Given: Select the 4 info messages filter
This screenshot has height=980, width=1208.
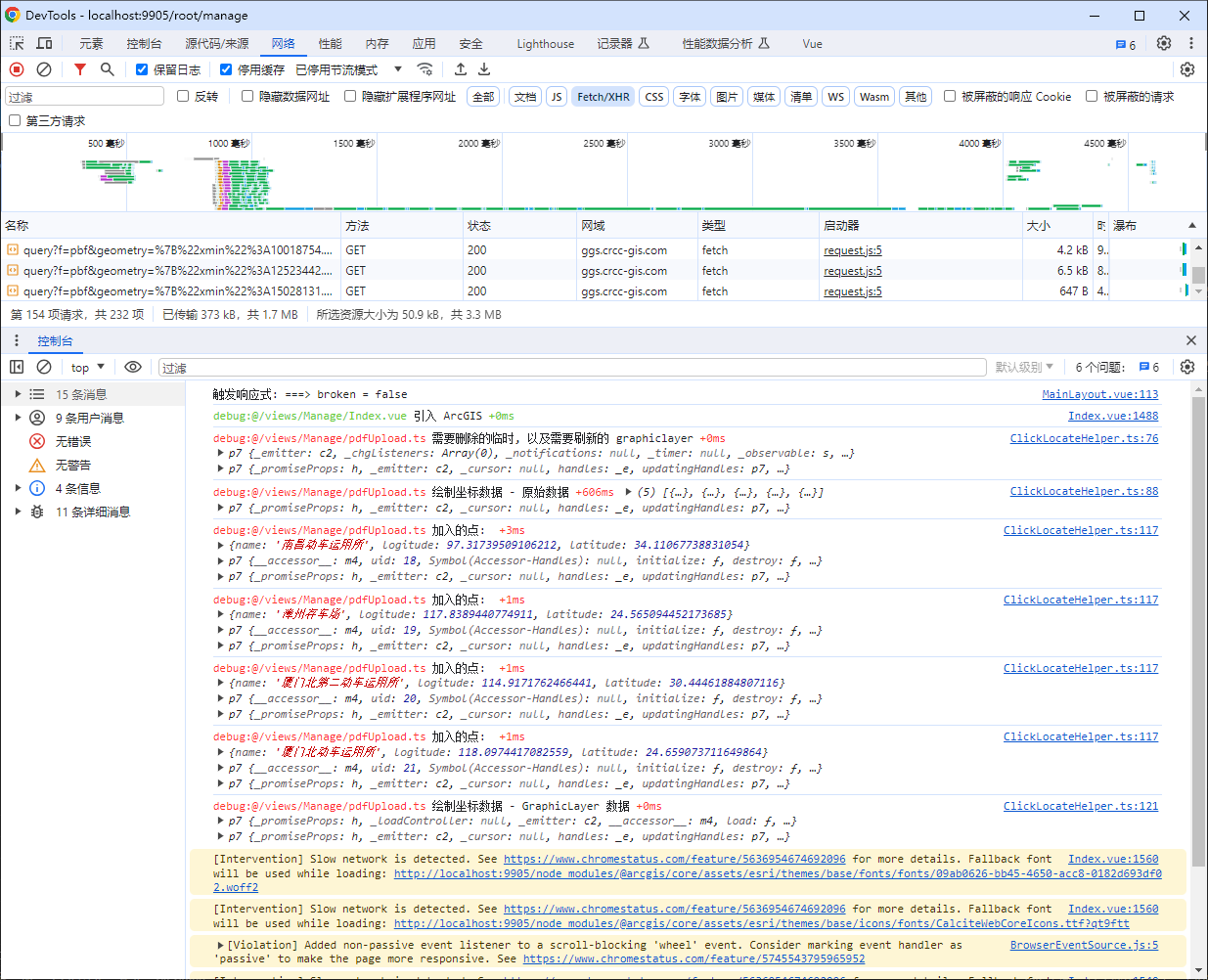Looking at the screenshot, I should (x=77, y=488).
